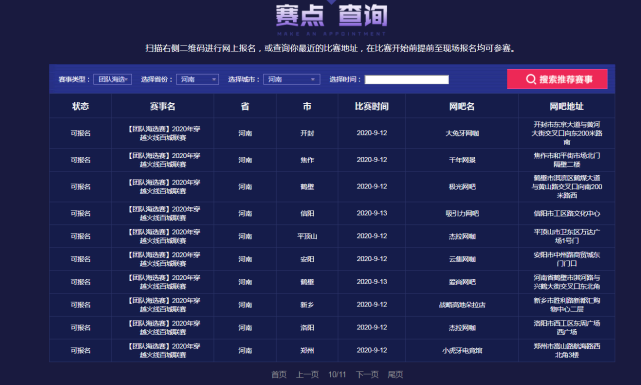Go to 首页 in pagination
Screen dimensions: 641x385
(279, 374)
